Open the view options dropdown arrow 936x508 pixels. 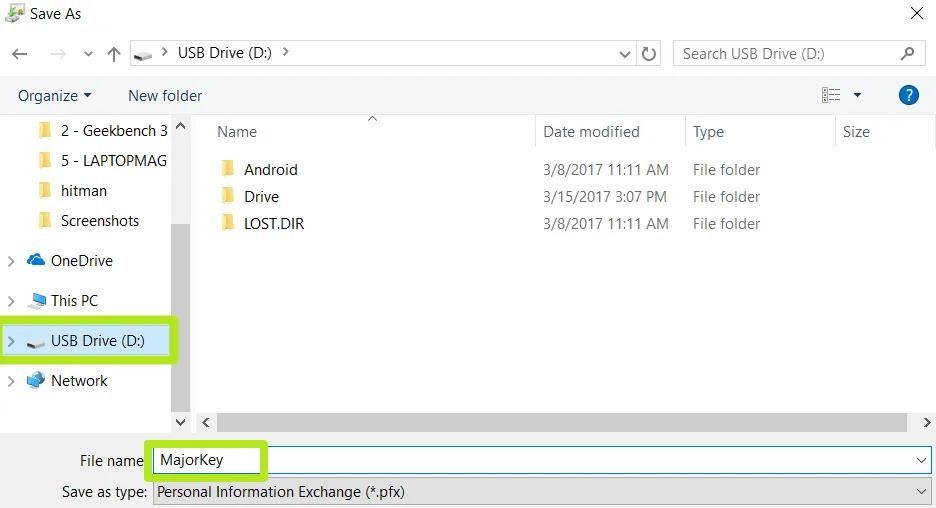tap(857, 95)
